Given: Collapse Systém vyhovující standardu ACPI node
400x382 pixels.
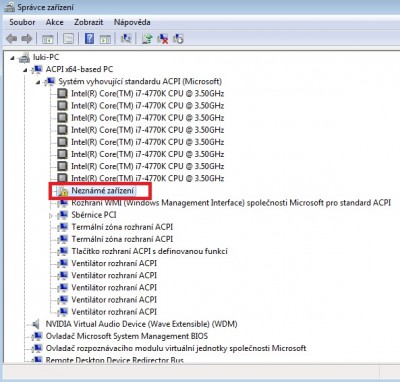Looking at the screenshot, I should pos(38,82).
